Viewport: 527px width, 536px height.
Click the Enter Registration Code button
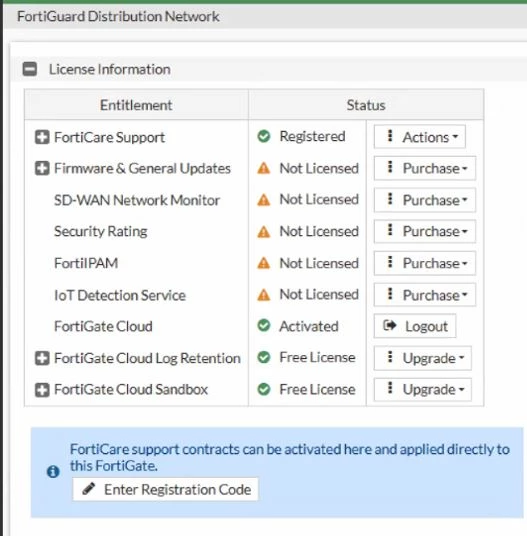[165, 490]
